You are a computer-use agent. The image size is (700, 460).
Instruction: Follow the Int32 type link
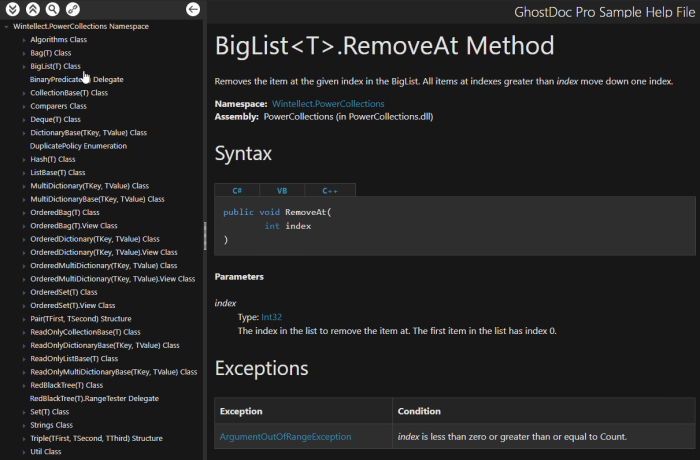click(271, 317)
